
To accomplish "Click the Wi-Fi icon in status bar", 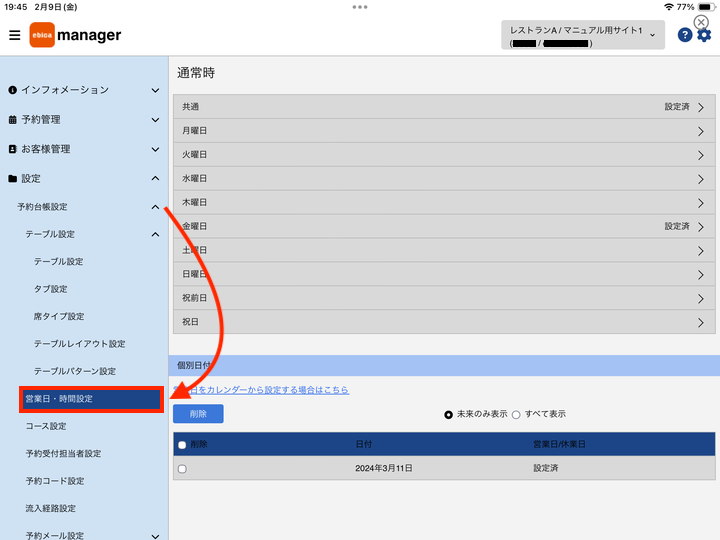I will 669,7.
